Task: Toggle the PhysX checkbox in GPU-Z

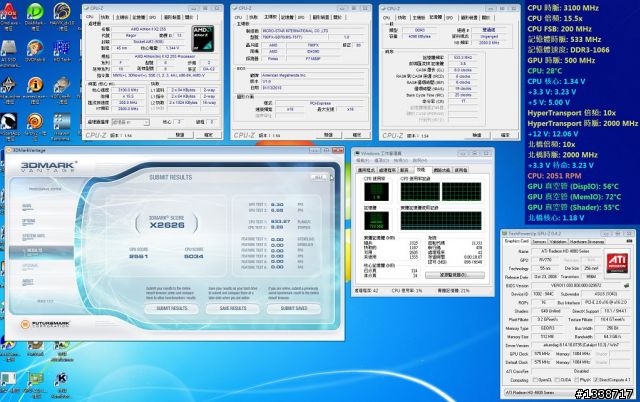Action: click(577, 380)
